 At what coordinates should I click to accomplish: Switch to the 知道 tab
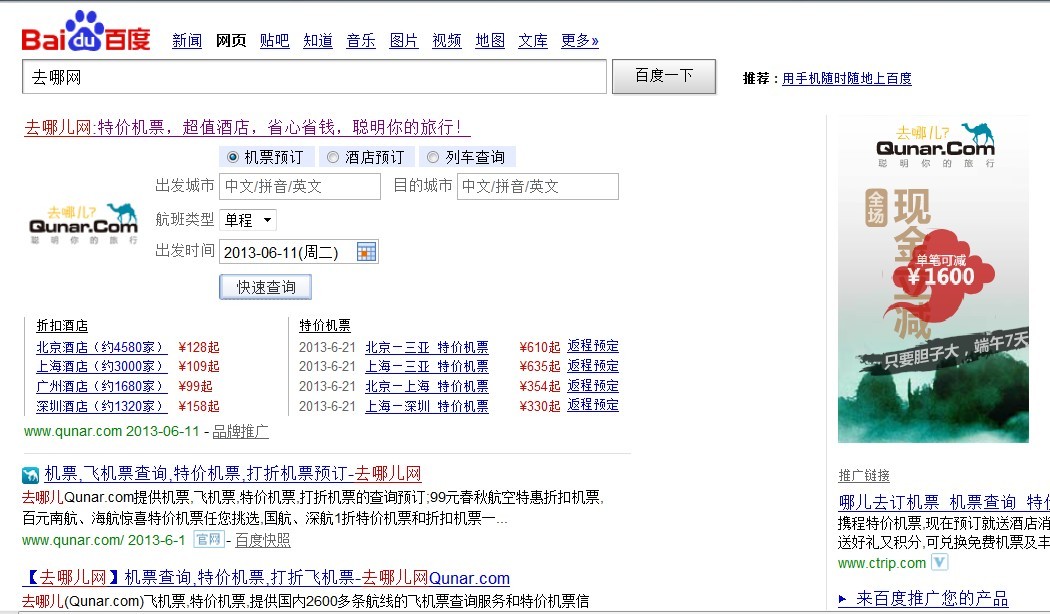click(x=318, y=41)
